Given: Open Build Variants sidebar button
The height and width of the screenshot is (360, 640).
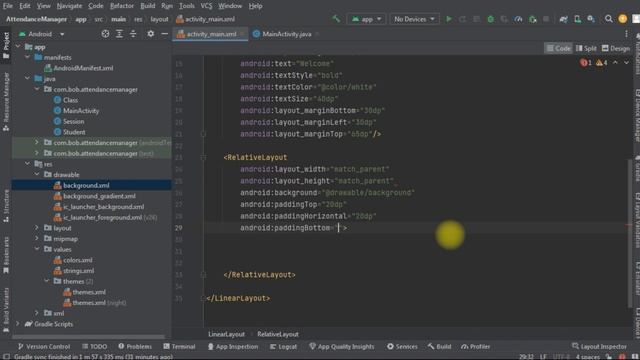Looking at the screenshot, I should pyautogui.click(x=6, y=310).
